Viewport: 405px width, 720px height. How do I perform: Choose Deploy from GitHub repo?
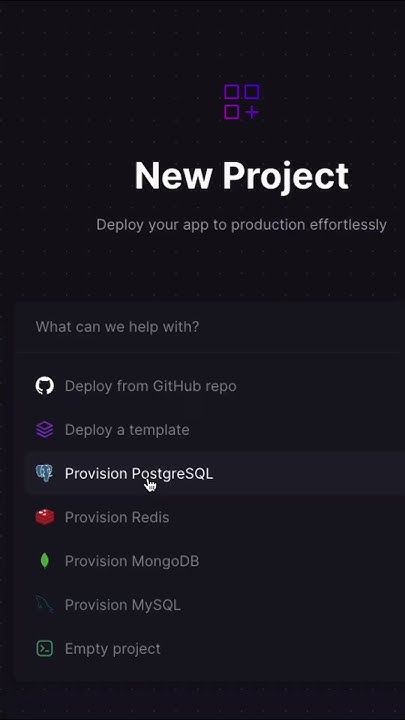151,386
